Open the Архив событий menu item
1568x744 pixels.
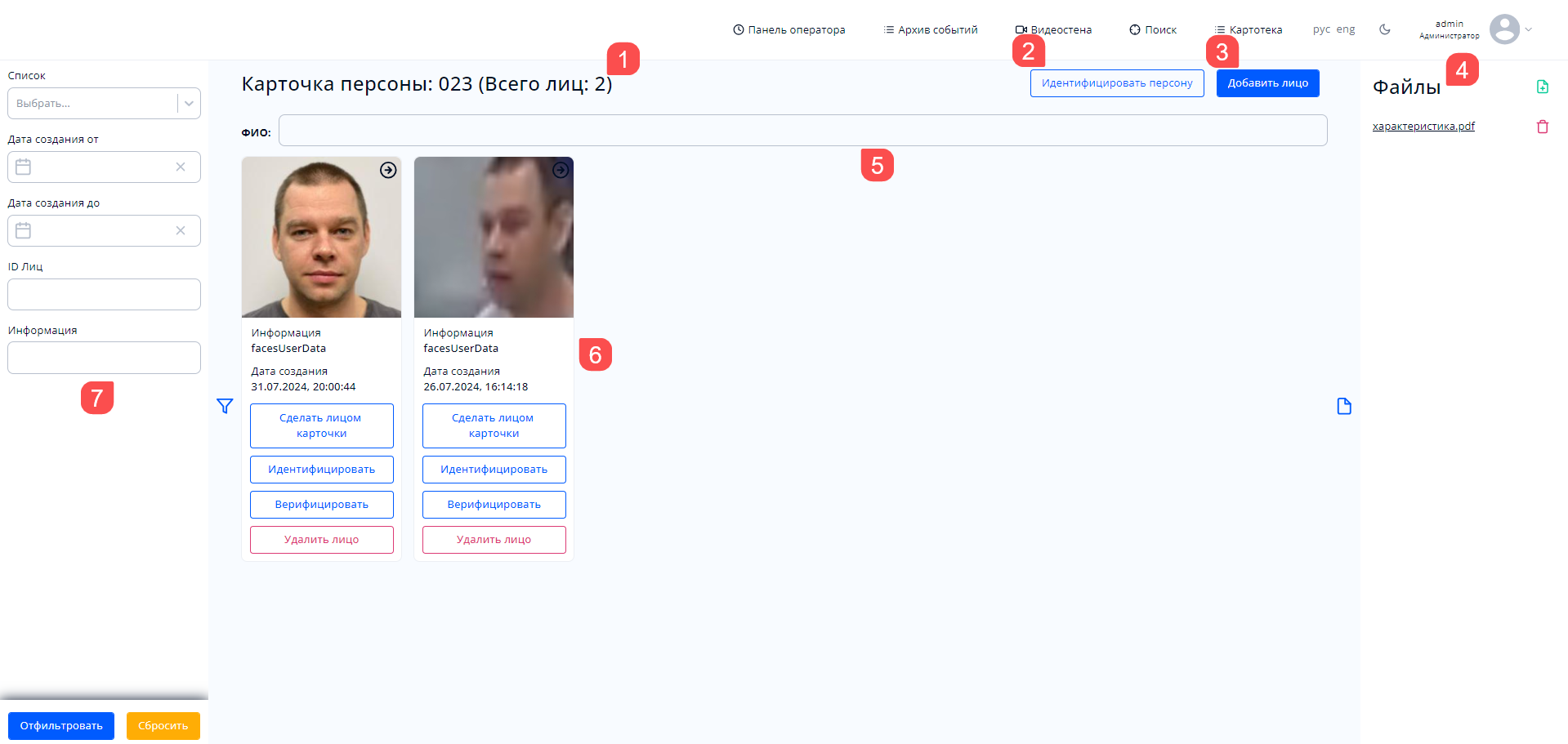930,29
